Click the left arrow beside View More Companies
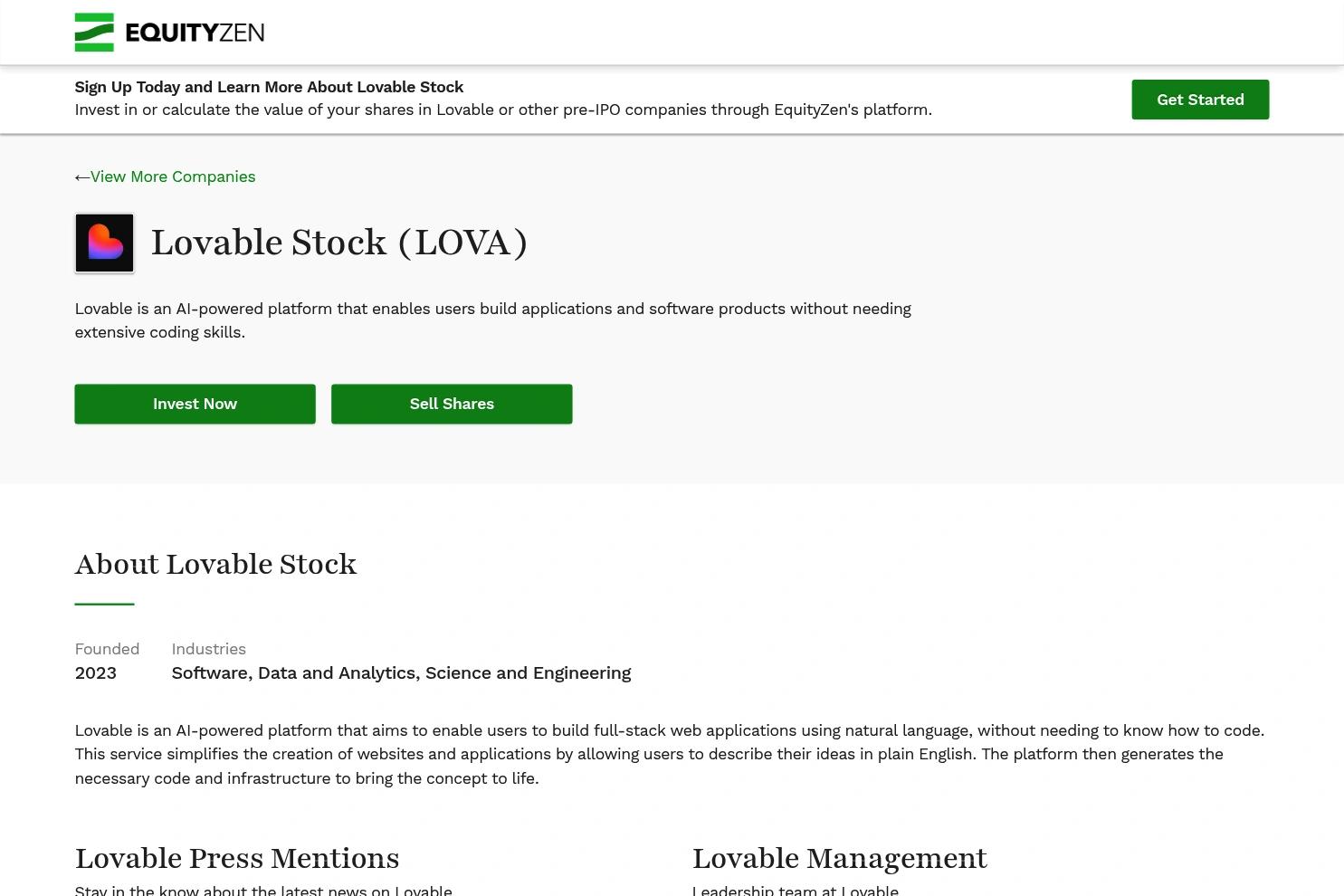The image size is (1344, 896). 82,177
